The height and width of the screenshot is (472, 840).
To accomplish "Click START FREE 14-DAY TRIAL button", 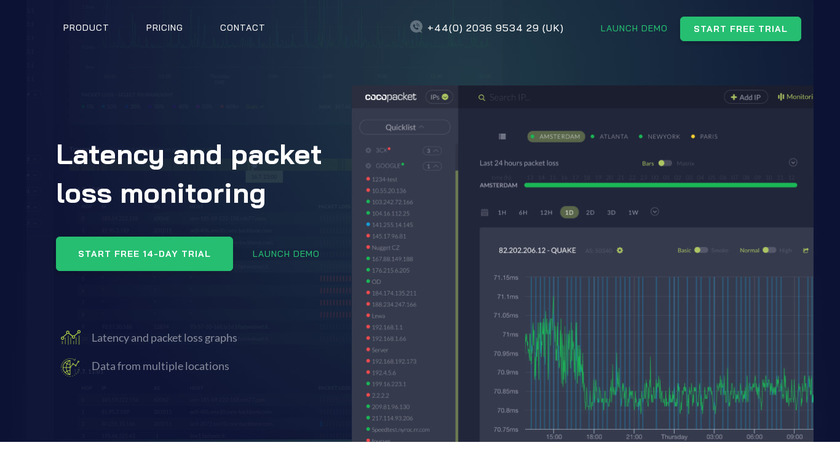I will (144, 254).
